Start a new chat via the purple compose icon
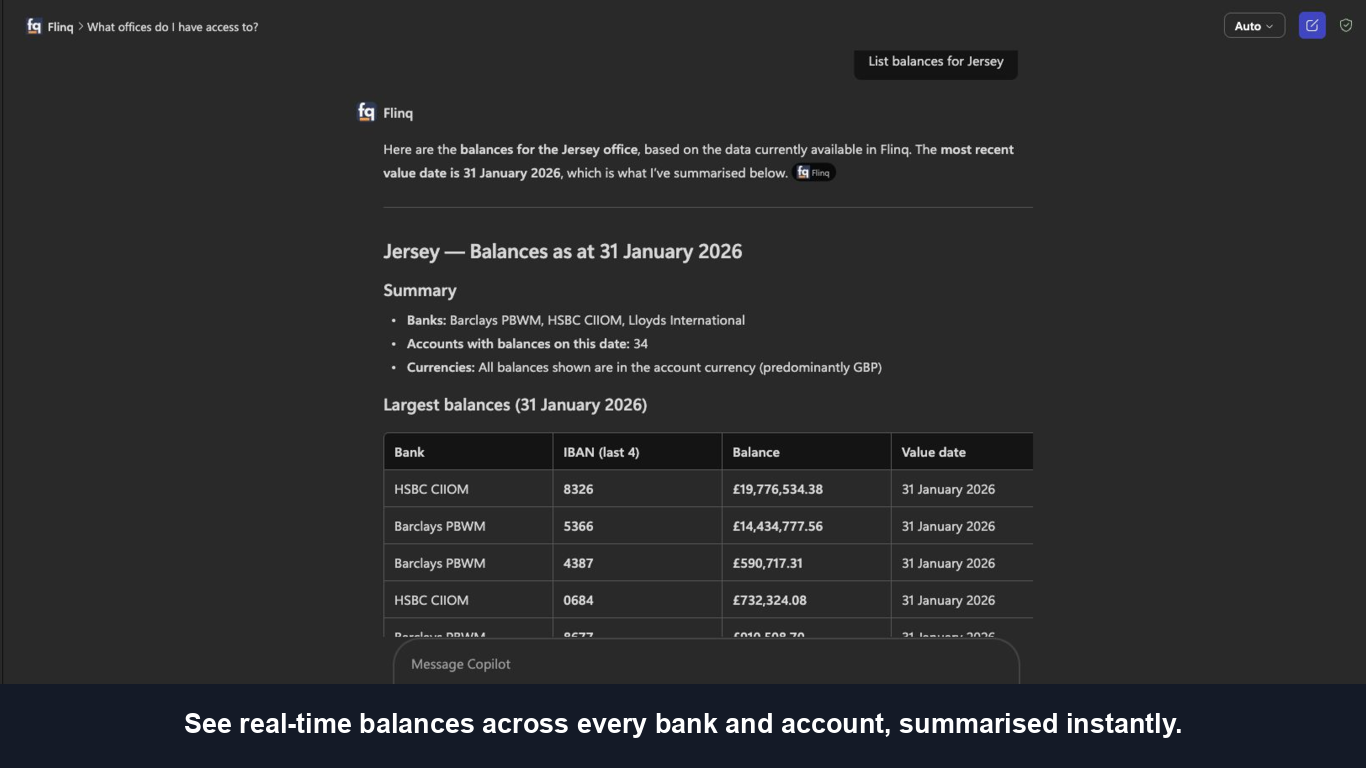 click(1312, 26)
